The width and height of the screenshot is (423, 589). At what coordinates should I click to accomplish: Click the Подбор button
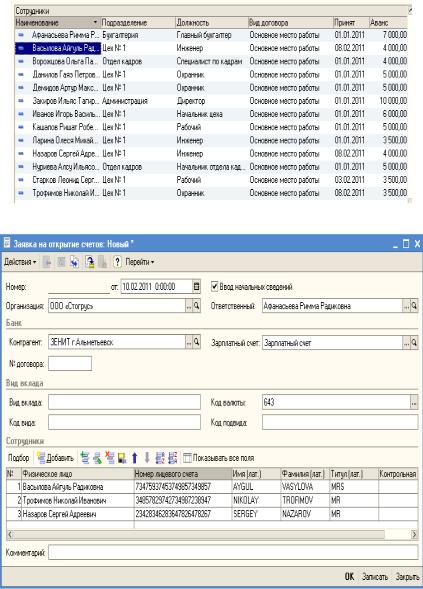pos(18,458)
